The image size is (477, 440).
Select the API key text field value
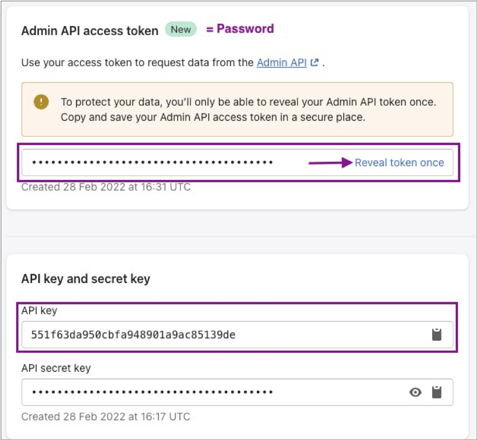tap(133, 335)
